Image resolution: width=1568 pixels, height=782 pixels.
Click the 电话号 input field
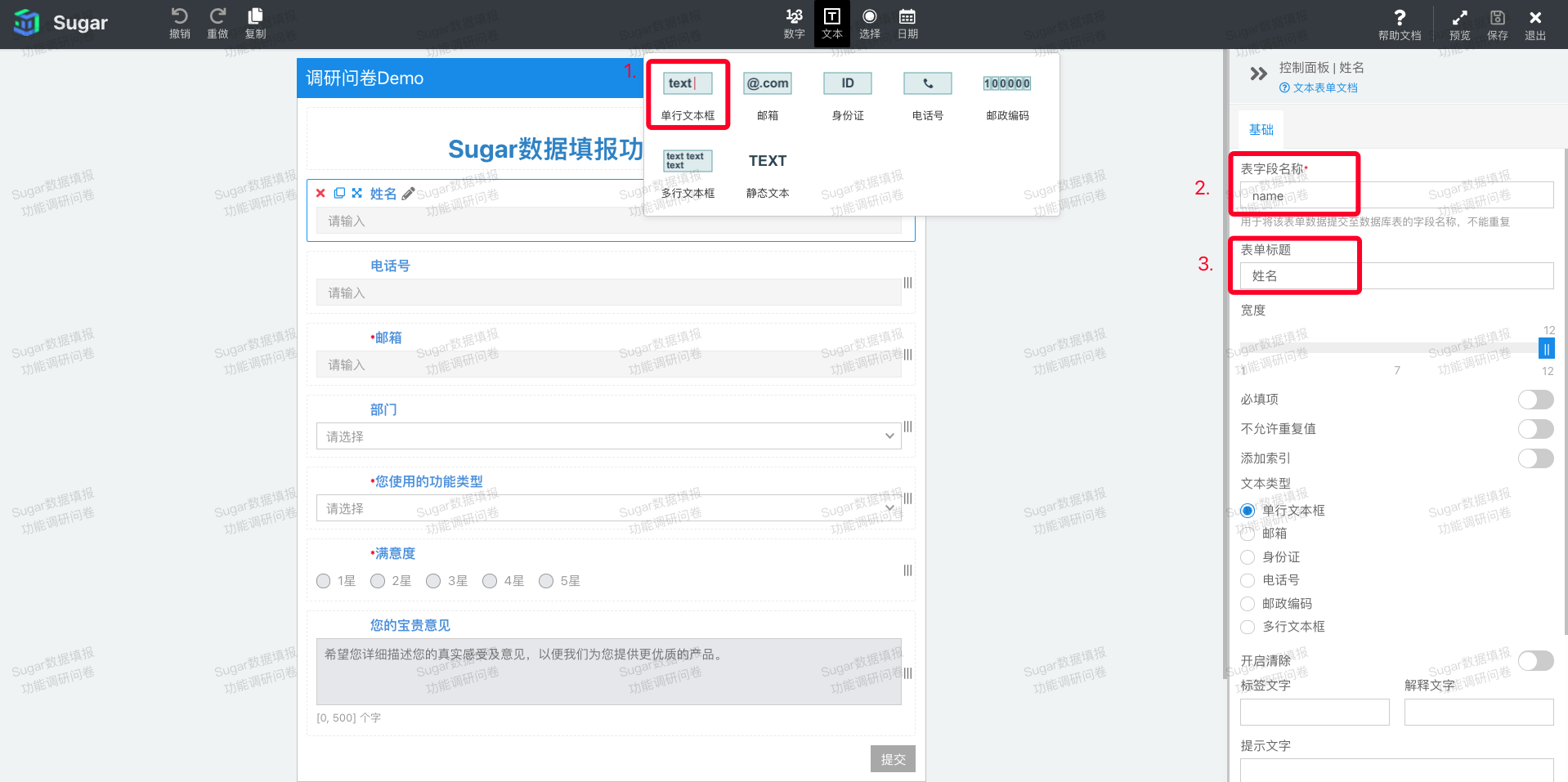pyautogui.click(x=608, y=293)
